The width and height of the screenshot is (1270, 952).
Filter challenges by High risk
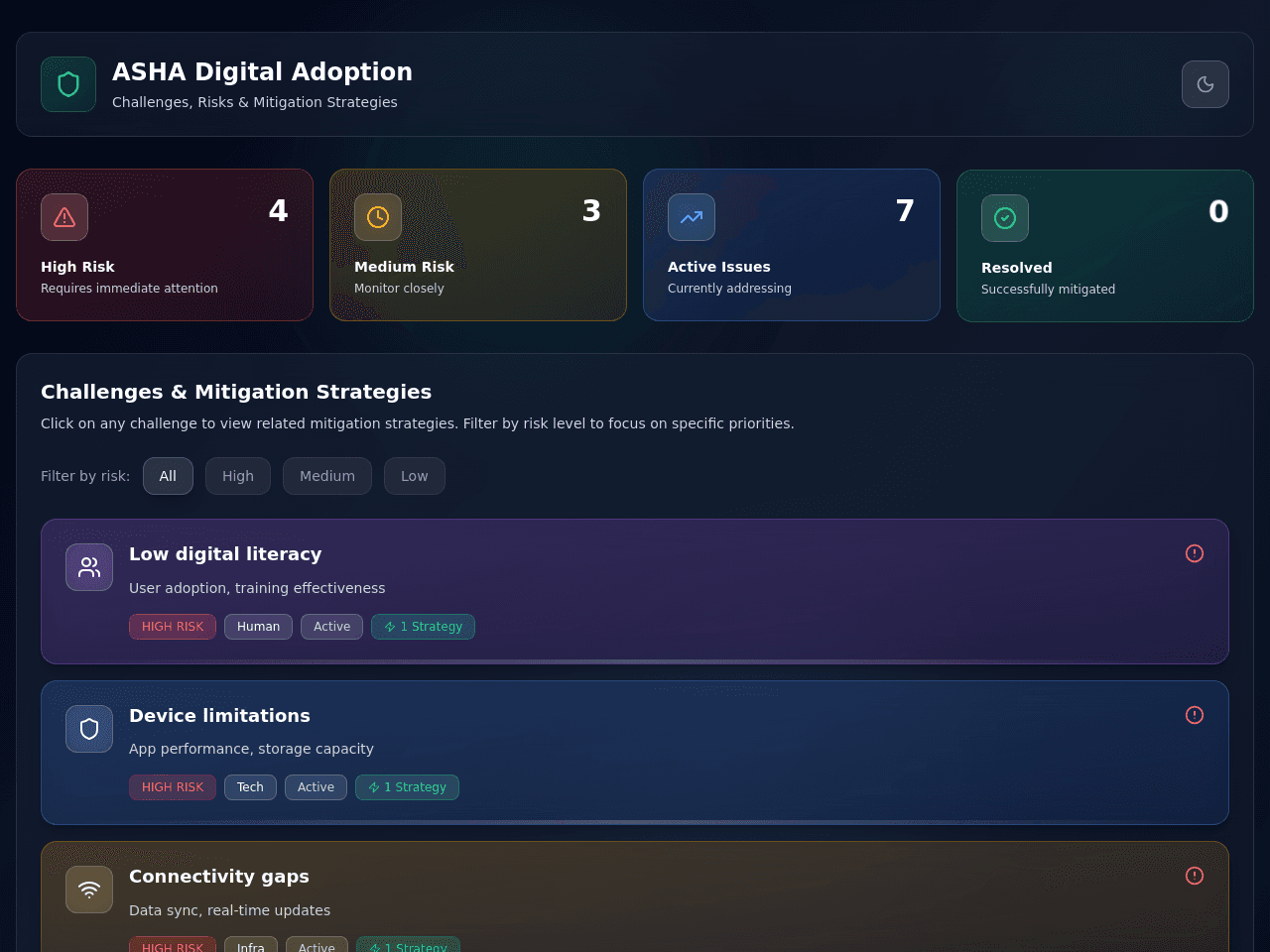tap(238, 476)
